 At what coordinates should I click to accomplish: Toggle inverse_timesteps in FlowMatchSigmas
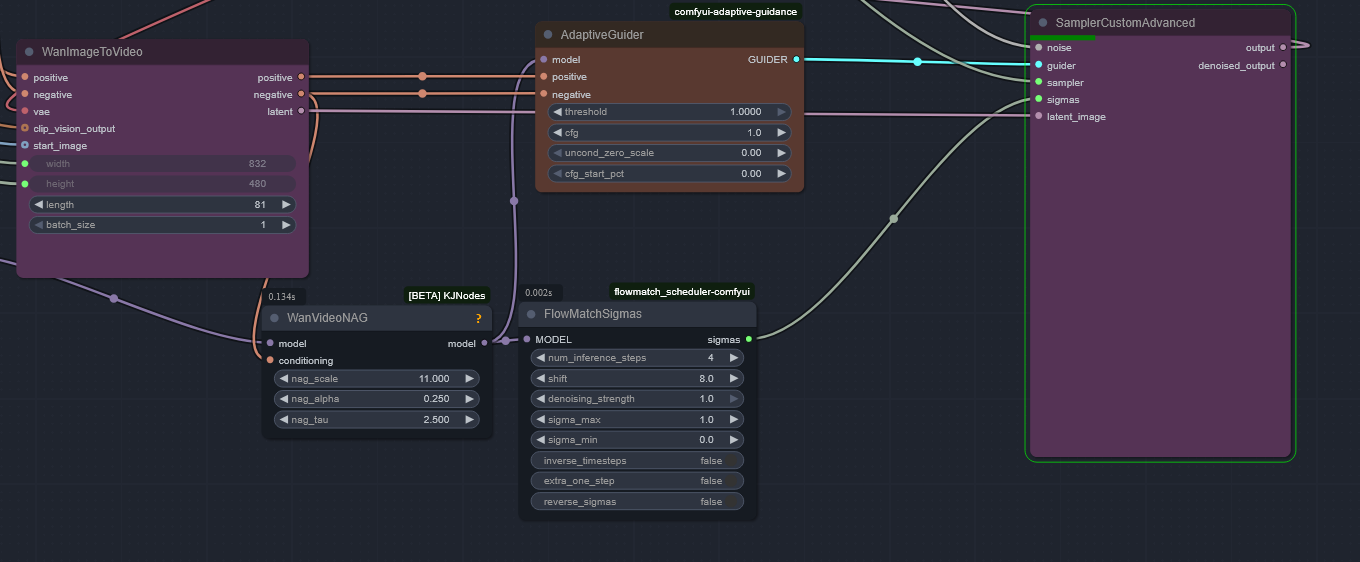tap(637, 461)
